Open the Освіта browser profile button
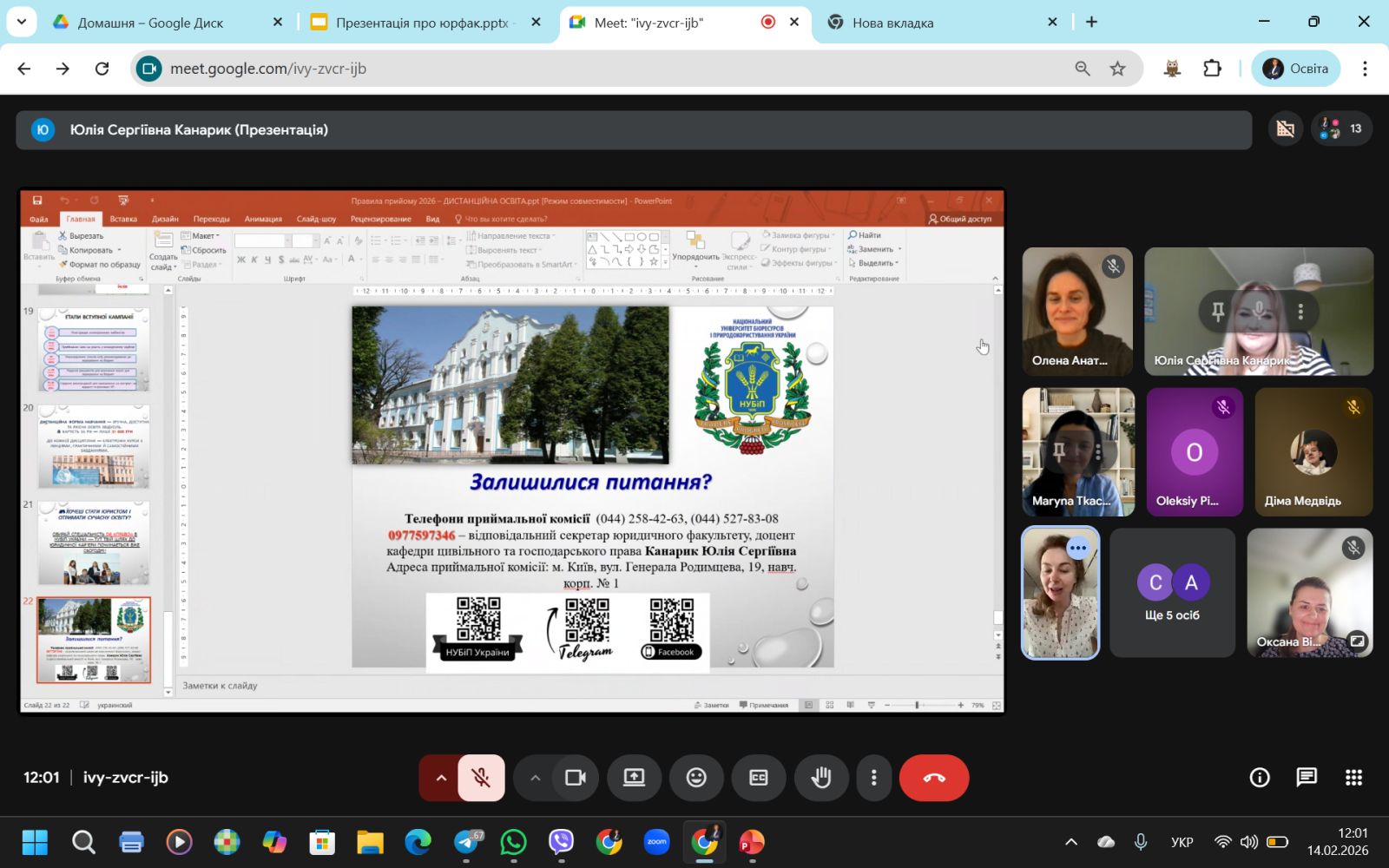This screenshot has height=868, width=1389. [1295, 69]
